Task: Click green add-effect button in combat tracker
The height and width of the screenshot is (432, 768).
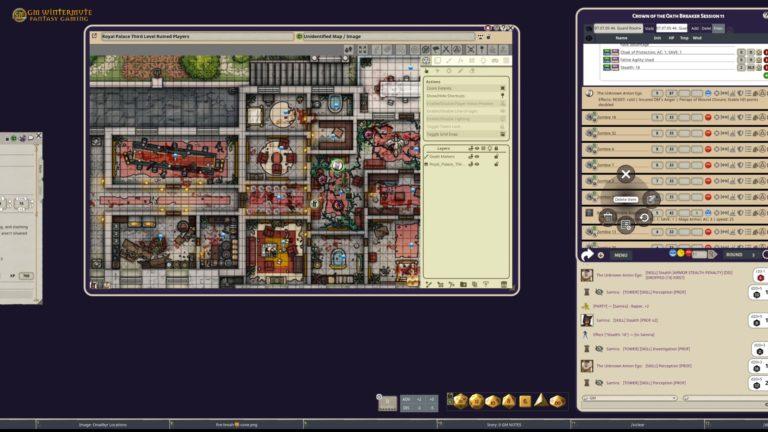Action: pos(766,75)
